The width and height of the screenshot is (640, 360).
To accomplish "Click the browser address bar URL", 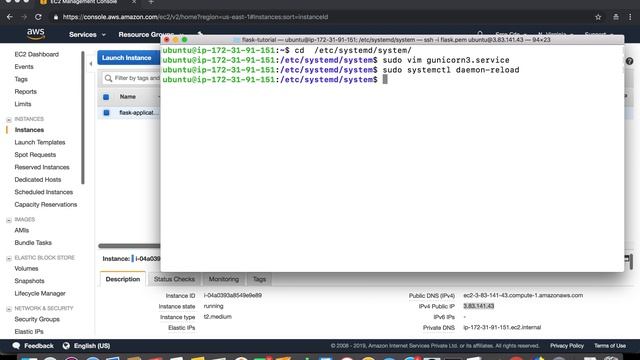I will point(195,17).
